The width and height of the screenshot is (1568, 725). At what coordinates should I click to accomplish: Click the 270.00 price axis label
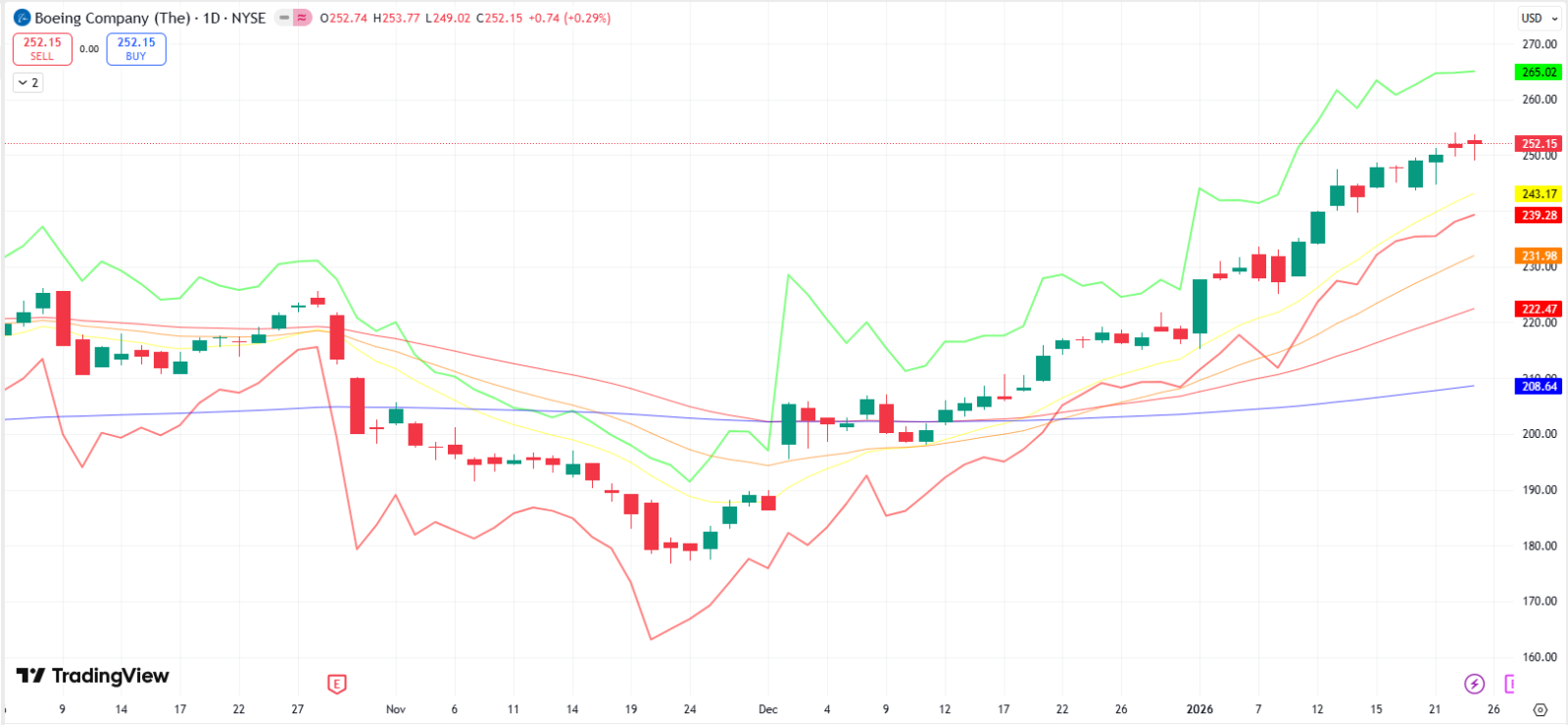tap(1540, 44)
